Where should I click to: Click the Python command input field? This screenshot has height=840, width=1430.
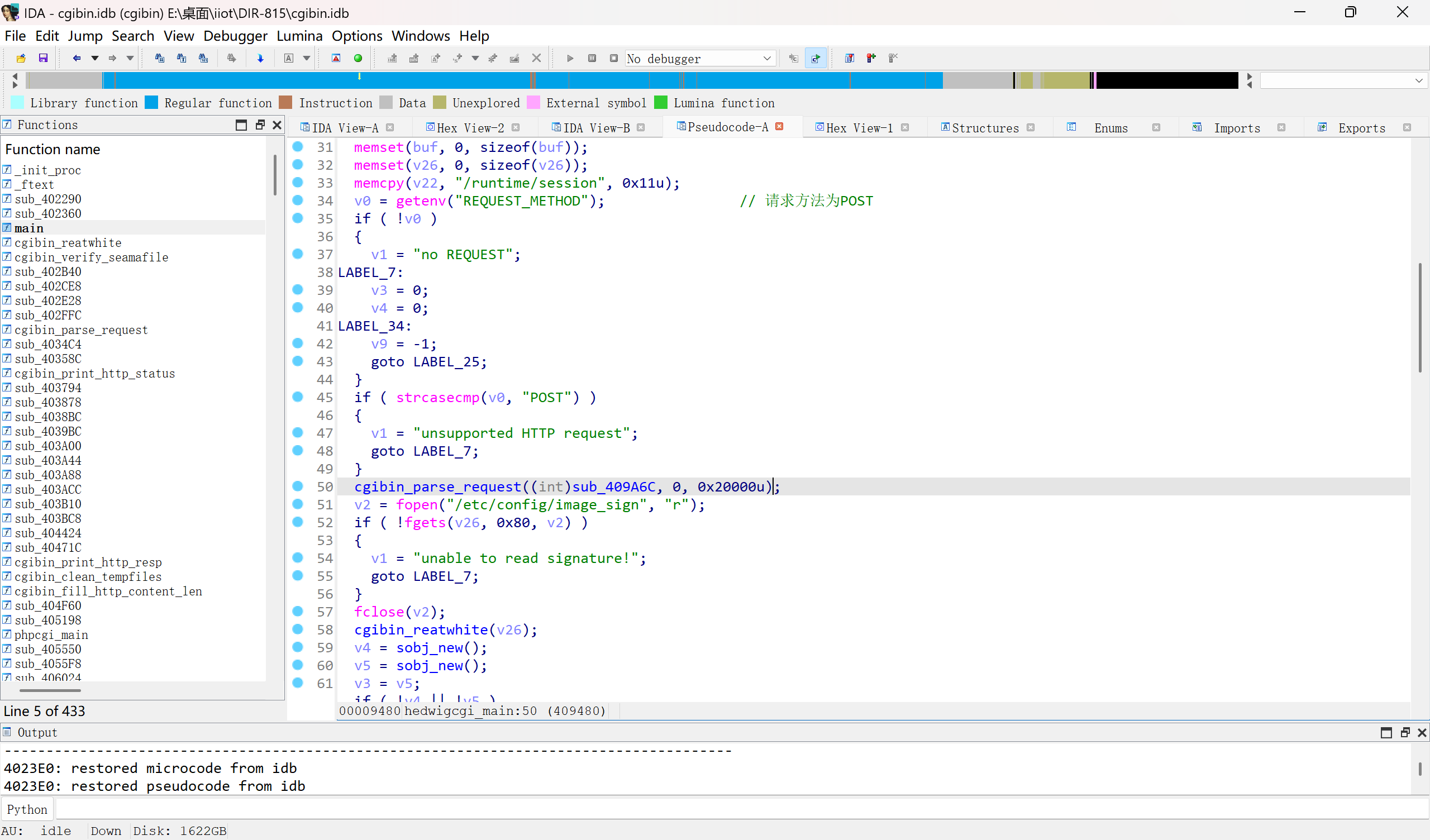(x=741, y=809)
